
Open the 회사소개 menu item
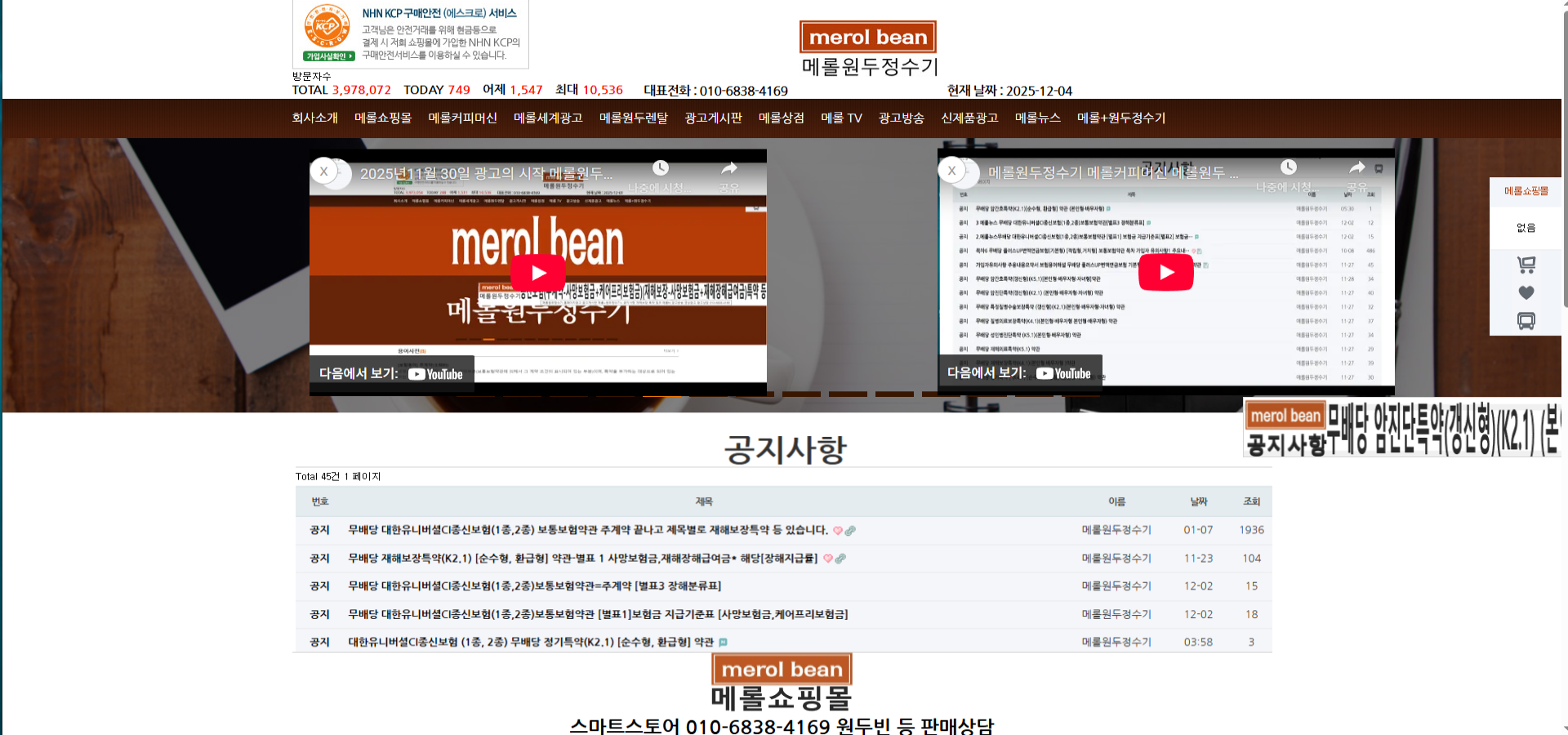[314, 118]
